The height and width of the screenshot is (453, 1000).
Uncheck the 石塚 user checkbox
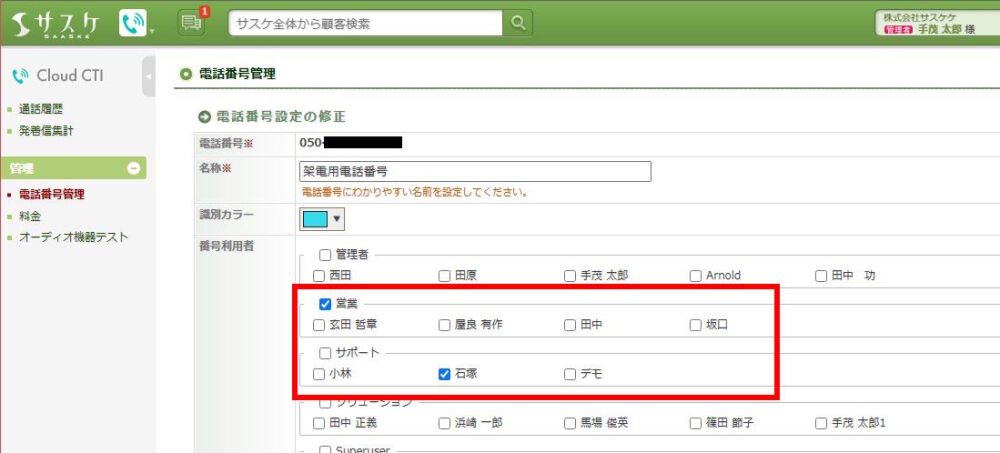445,374
